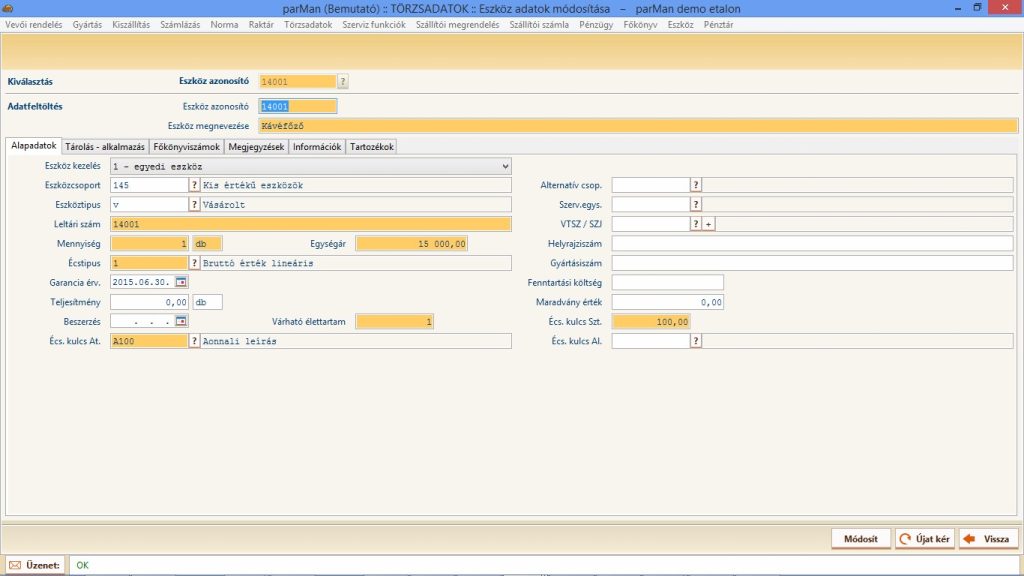
Task: Click the Écstípus code field
Action: (x=150, y=263)
